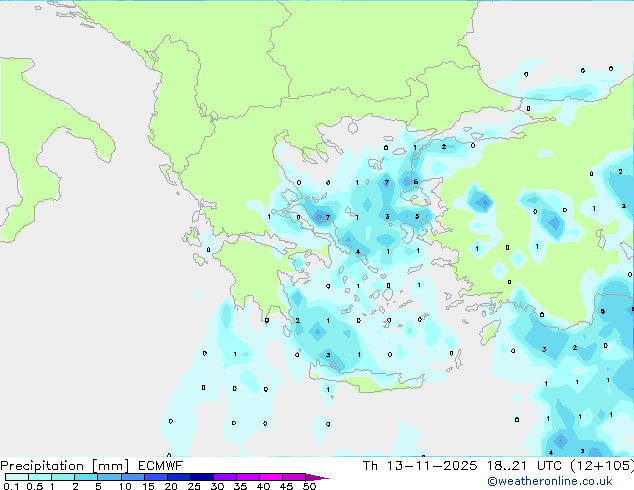
Task: Open the weatheronline.co.uk link
Action: tap(550, 482)
